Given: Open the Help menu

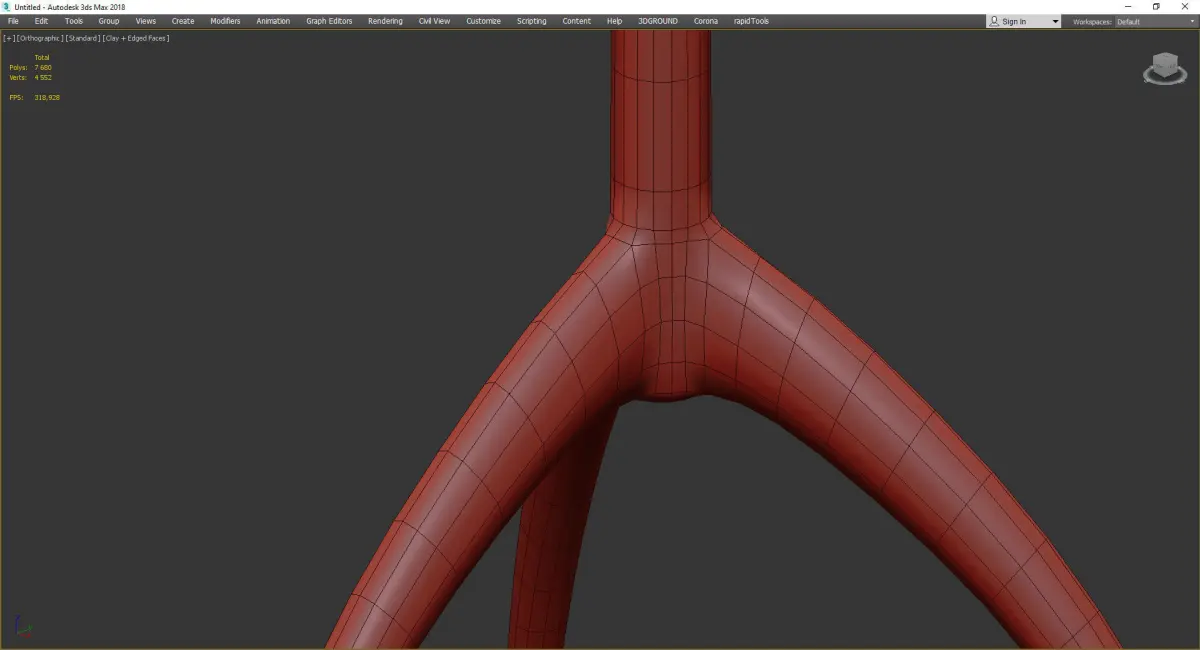Looking at the screenshot, I should pos(614,21).
